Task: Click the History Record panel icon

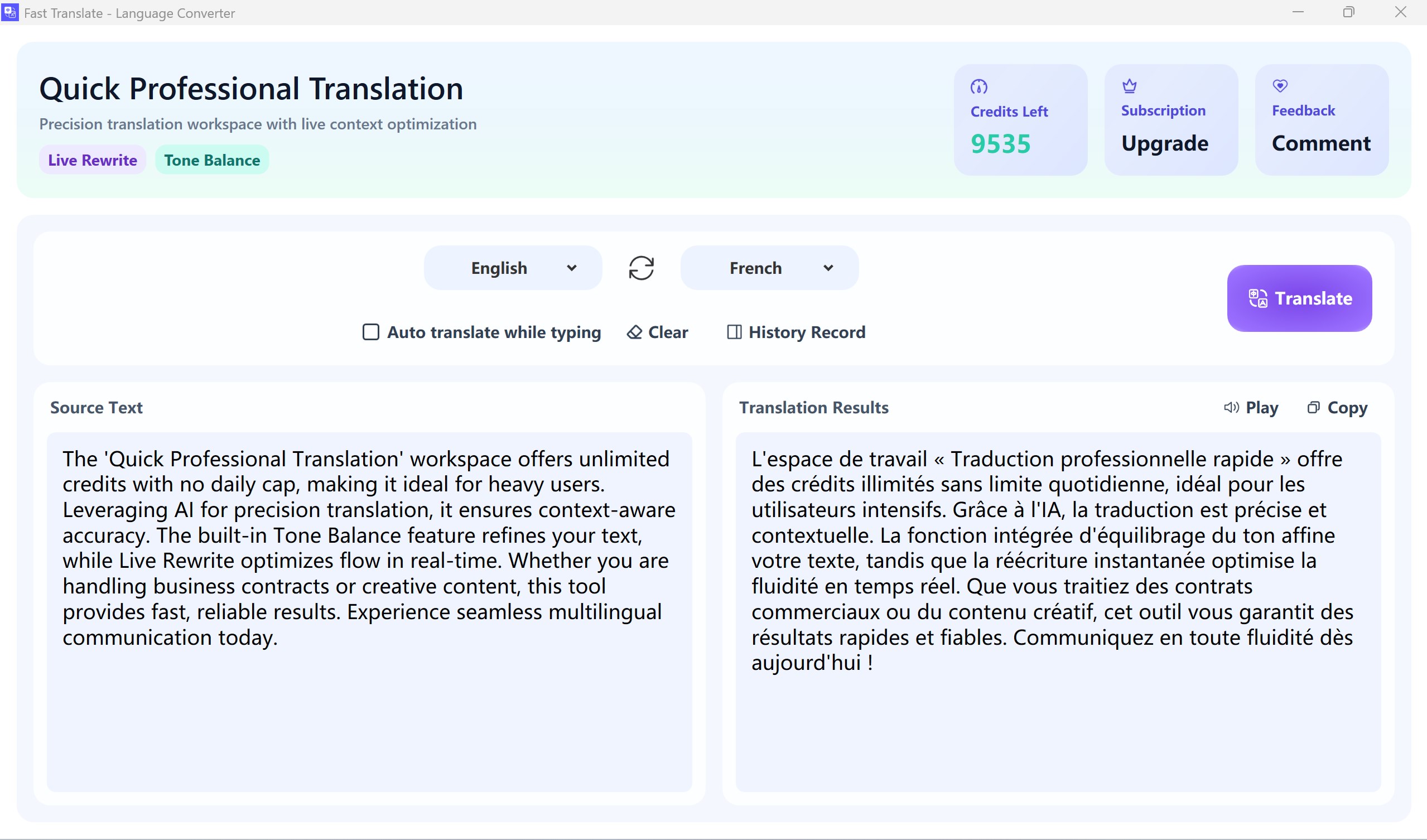Action: coord(734,332)
